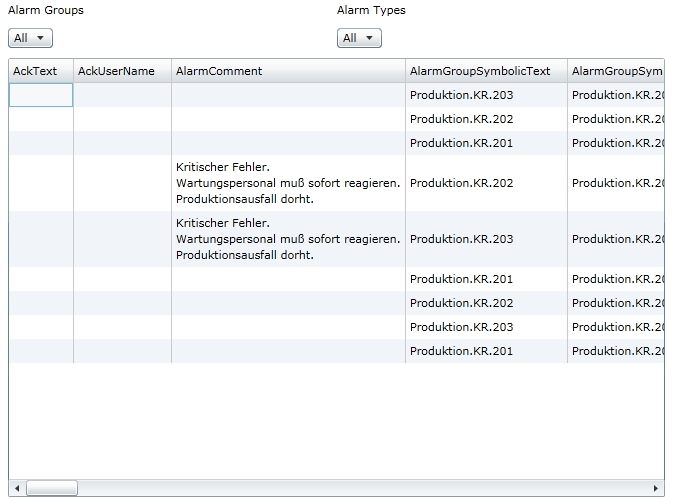Click the second 'Kritischer Fehler' comment cell
674x504 pixels.
pos(288,239)
